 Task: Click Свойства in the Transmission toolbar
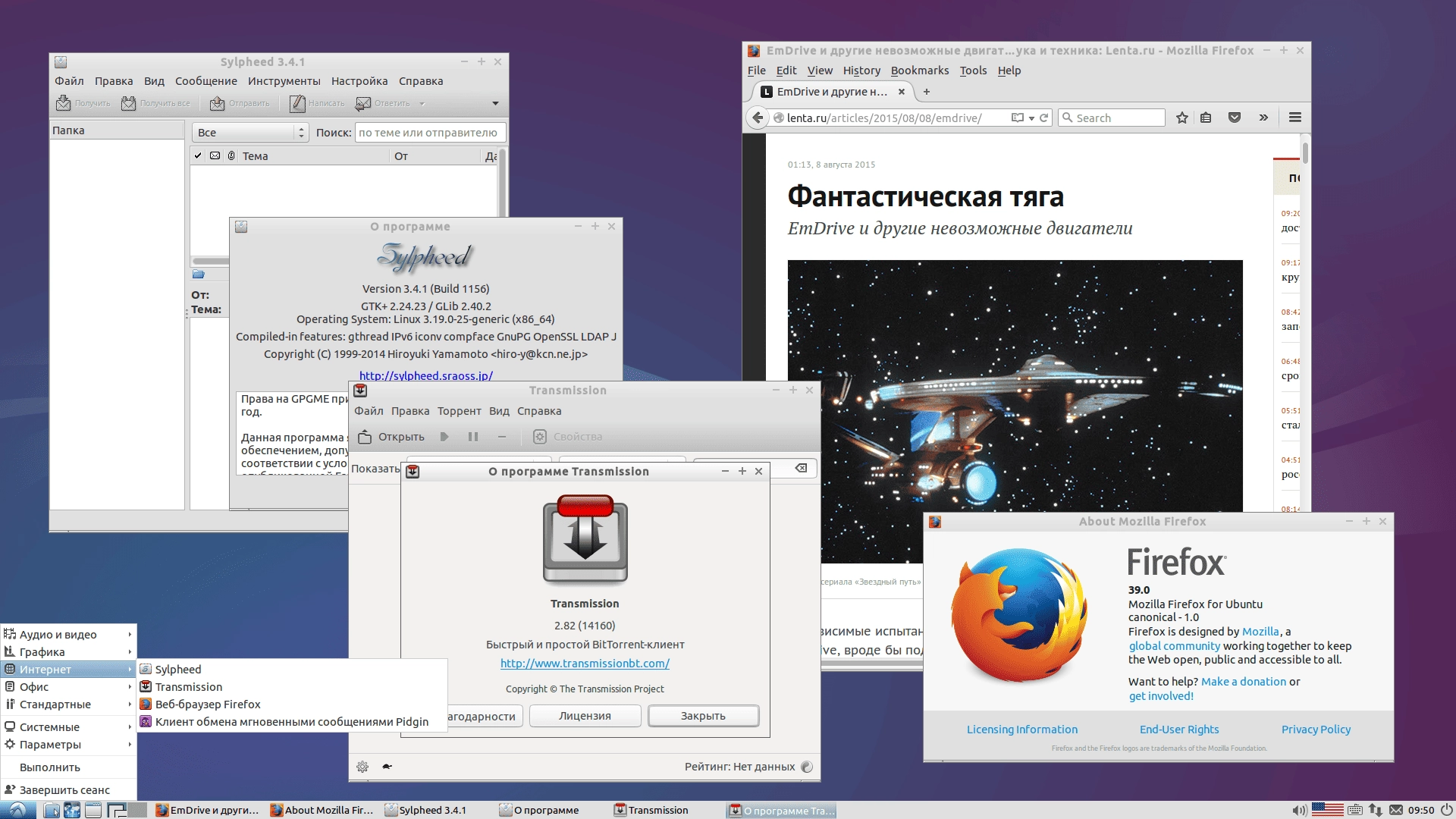[x=568, y=437]
